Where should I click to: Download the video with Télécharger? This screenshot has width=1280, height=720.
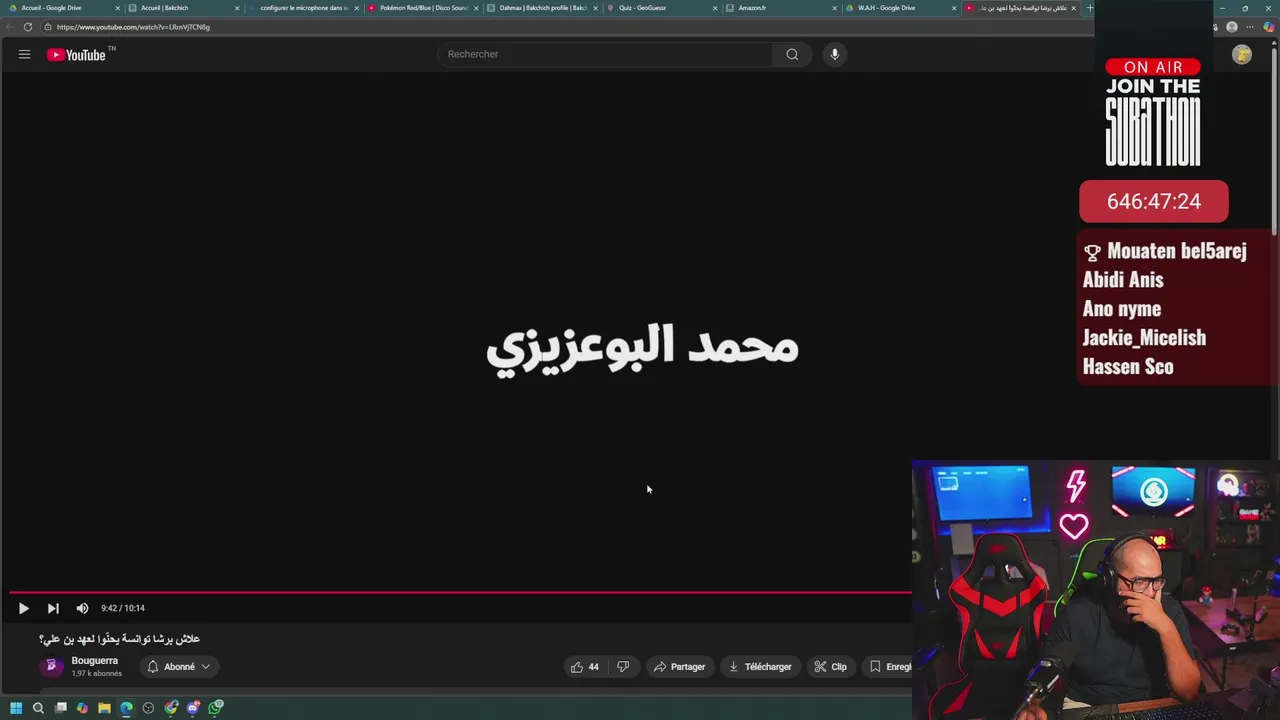pyautogui.click(x=760, y=667)
